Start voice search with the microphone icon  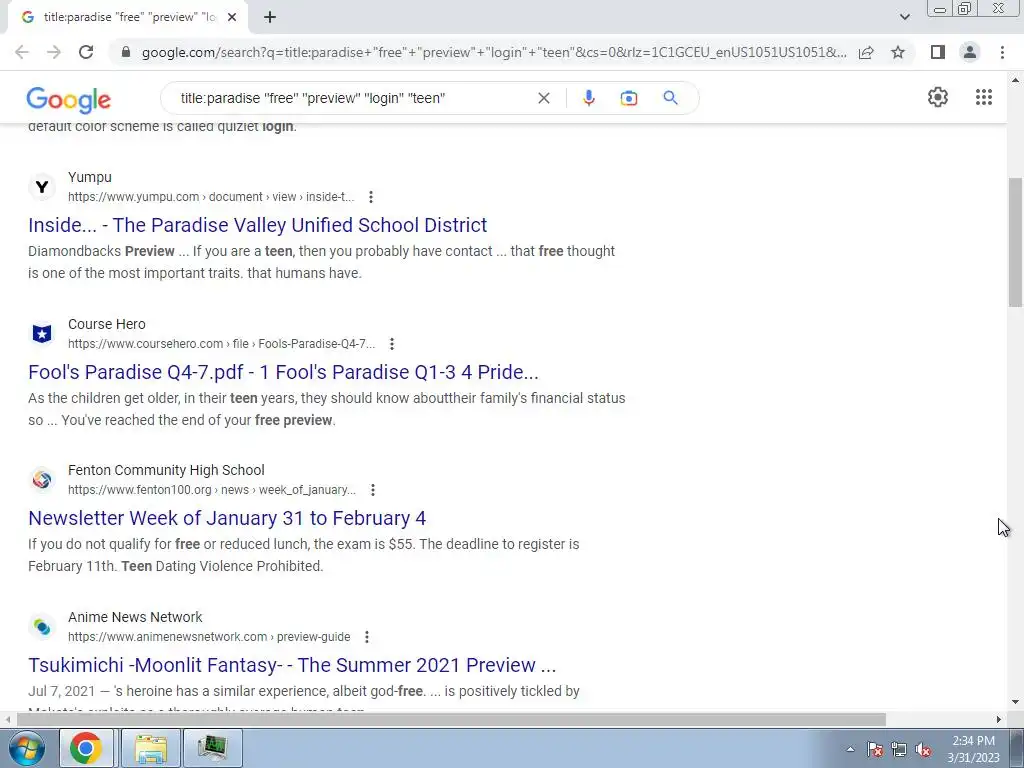click(x=588, y=98)
